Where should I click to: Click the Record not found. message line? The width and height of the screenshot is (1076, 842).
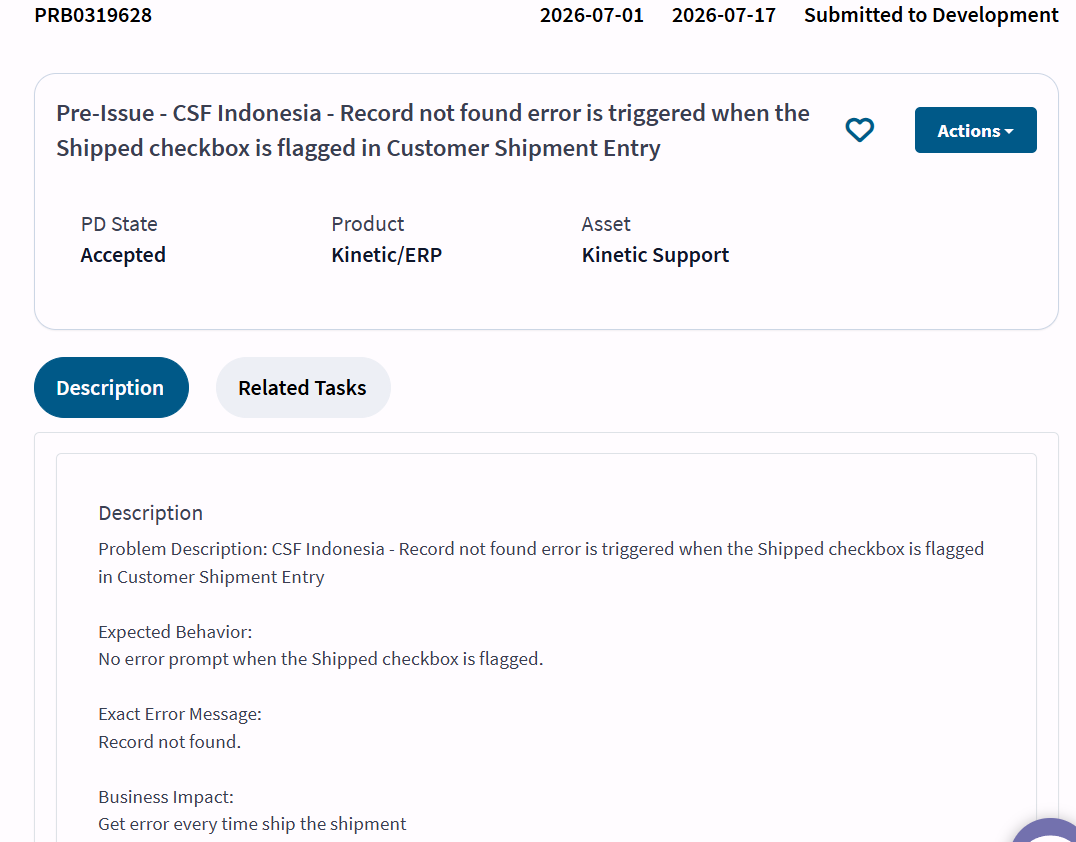coord(169,742)
